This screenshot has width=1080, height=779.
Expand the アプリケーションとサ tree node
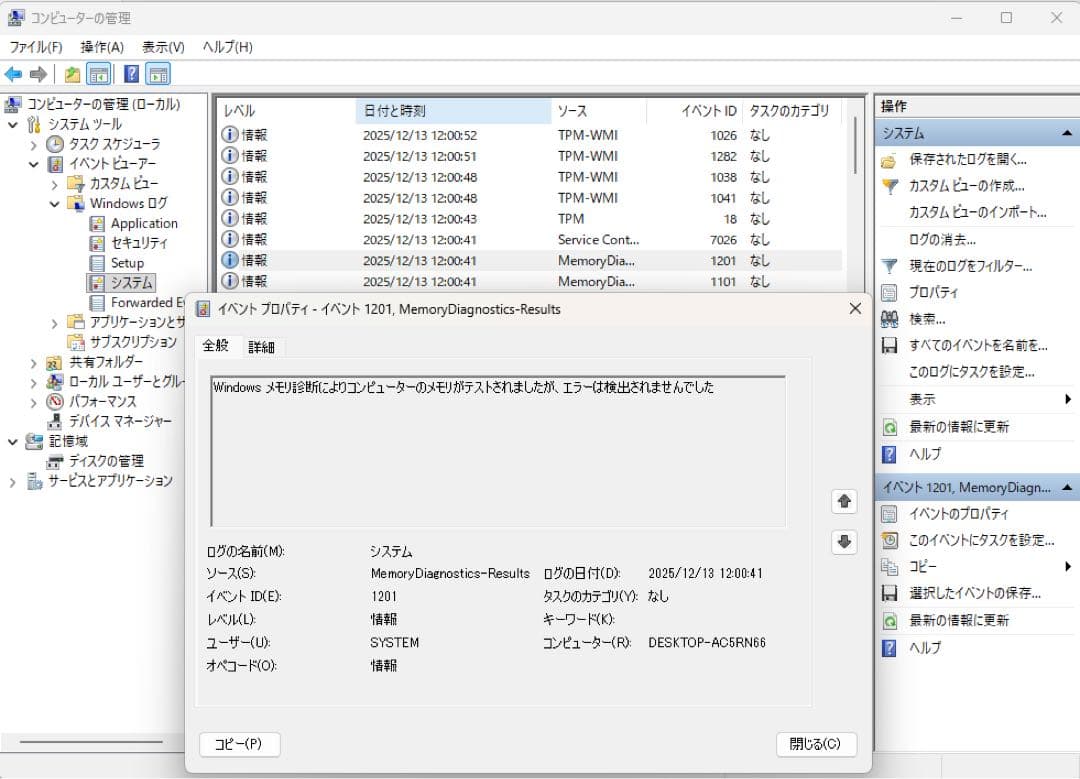coord(55,323)
